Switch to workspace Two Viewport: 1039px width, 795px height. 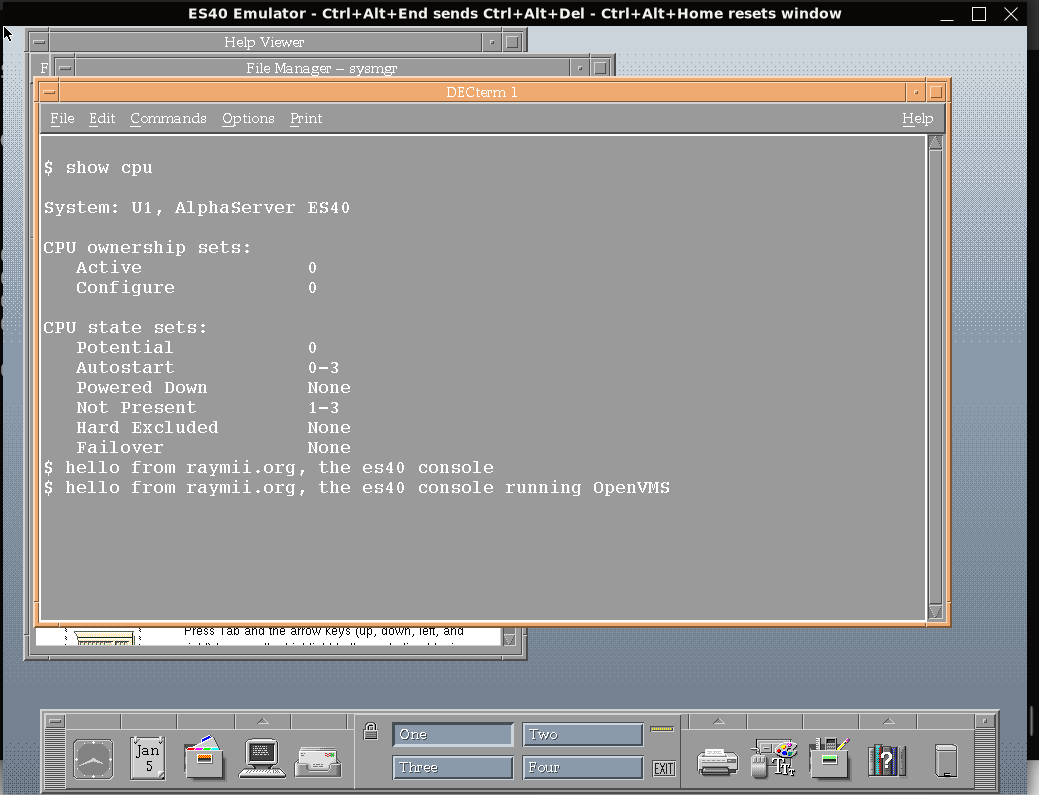582,734
